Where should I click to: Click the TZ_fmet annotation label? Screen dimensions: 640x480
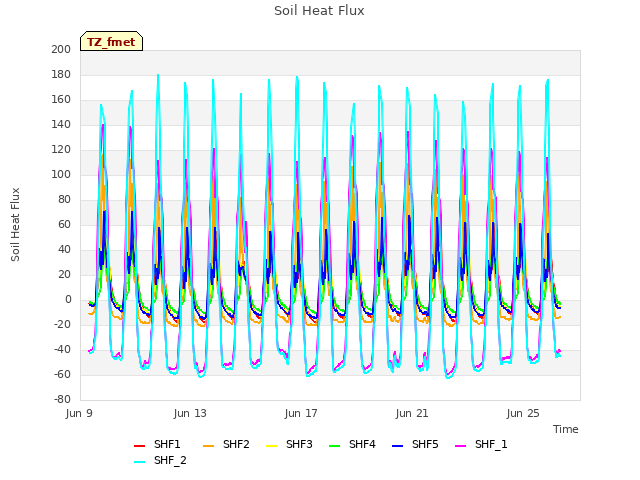point(111,42)
